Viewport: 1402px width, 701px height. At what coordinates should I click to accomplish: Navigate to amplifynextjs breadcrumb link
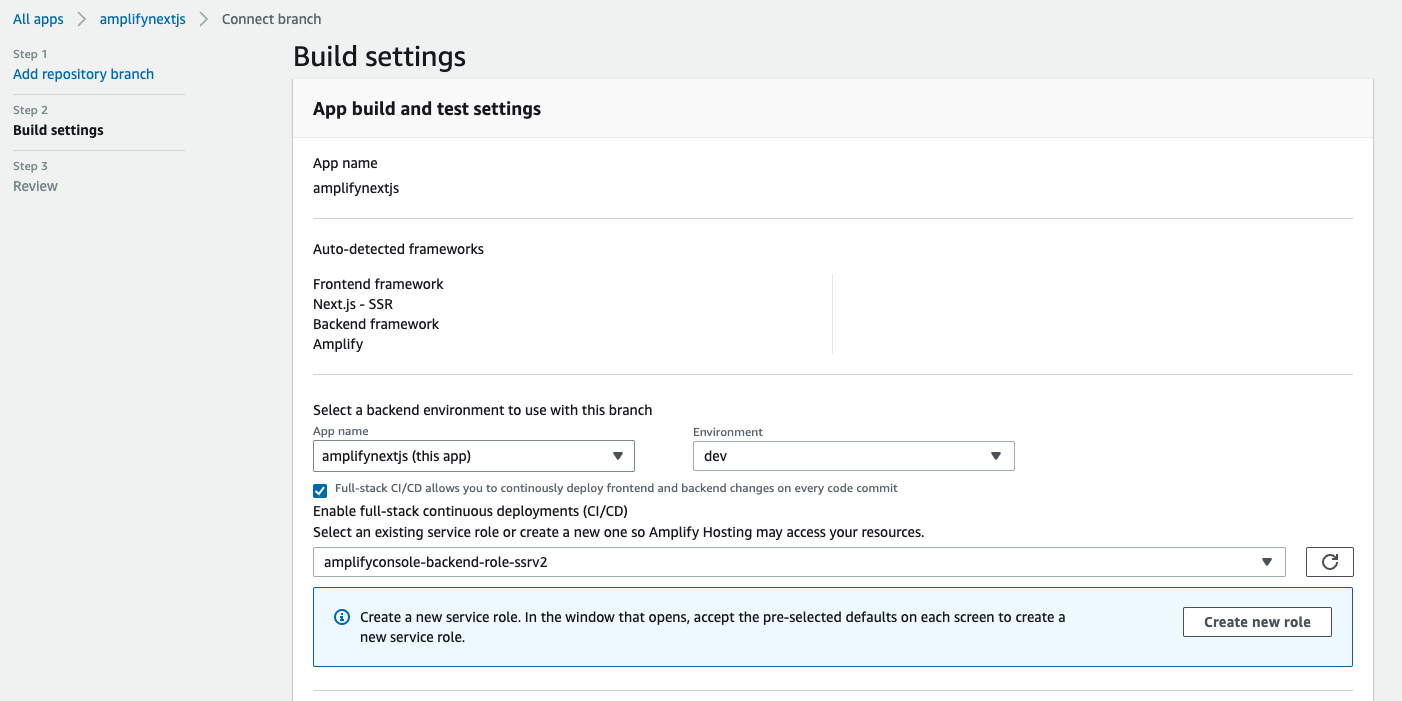(142, 19)
